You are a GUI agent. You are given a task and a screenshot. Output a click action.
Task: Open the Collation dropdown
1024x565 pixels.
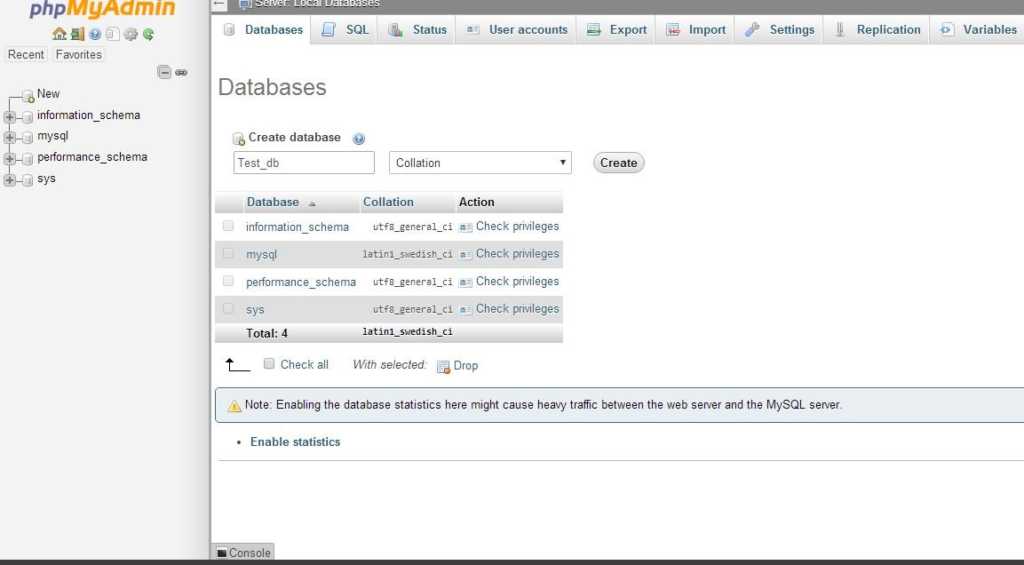(481, 163)
